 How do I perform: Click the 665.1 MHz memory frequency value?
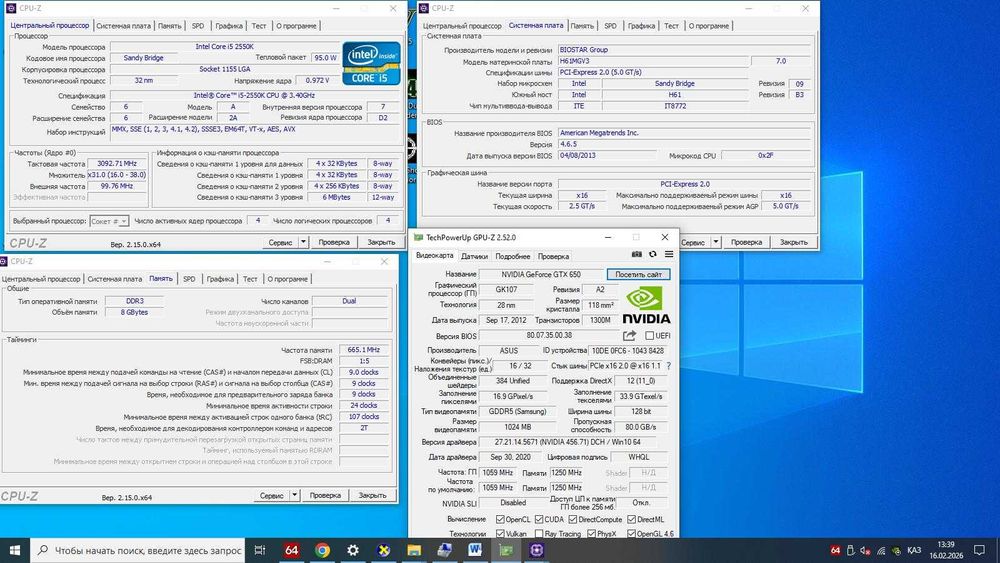coord(364,350)
